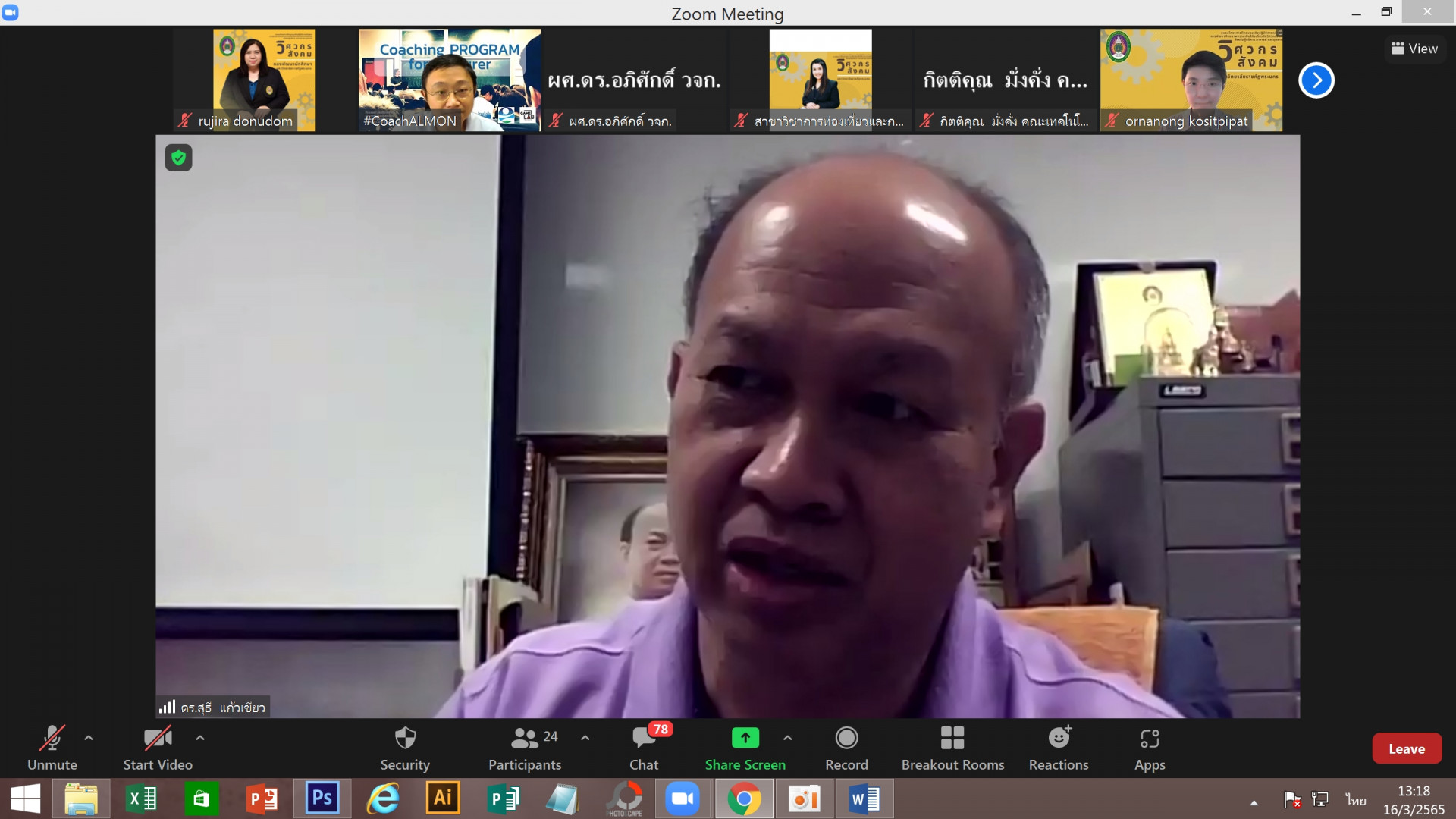Open the orange photo app in taskbar
The image size is (1456, 819).
pos(805,799)
